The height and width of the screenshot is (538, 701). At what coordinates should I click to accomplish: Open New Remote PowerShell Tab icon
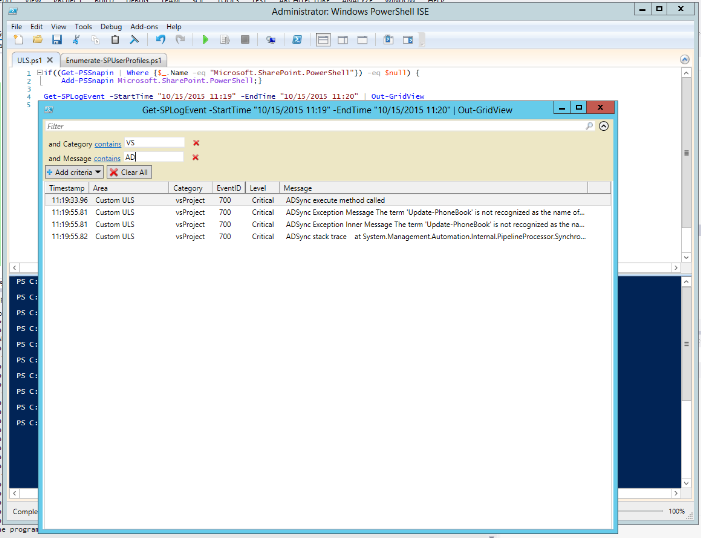(270, 40)
